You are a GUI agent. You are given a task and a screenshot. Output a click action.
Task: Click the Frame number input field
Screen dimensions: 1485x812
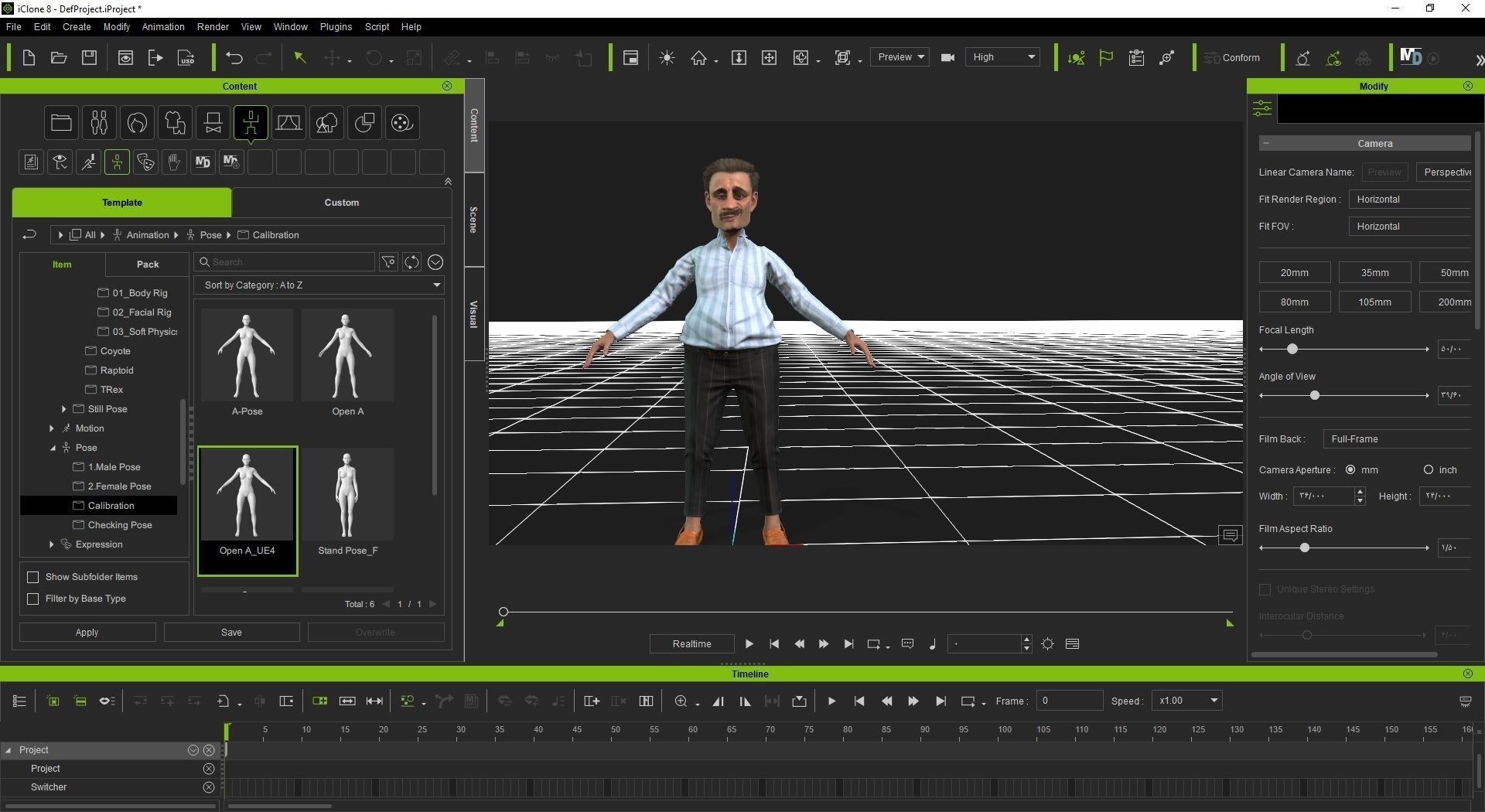coord(1069,701)
